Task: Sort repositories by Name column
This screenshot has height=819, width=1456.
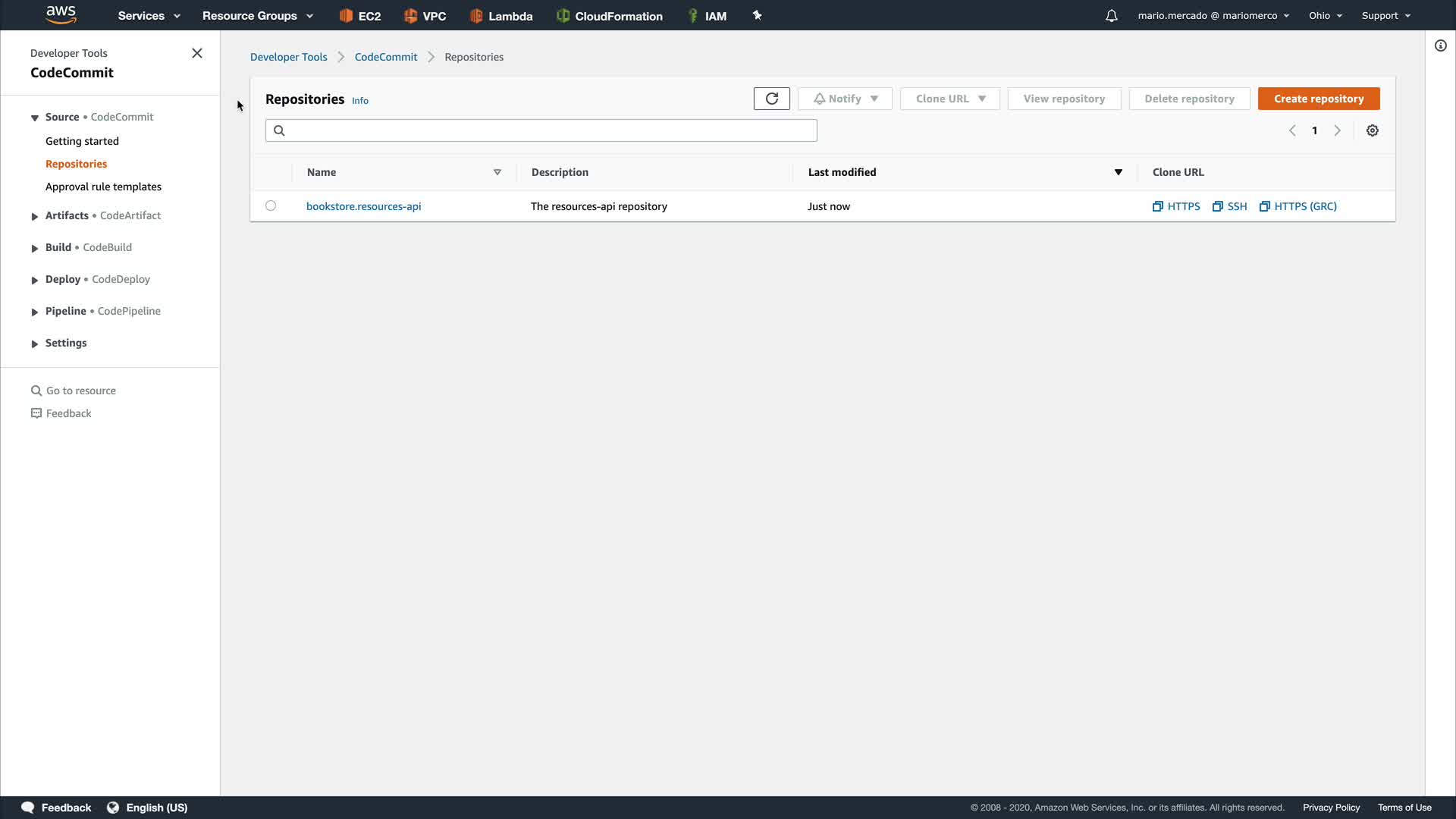Action: click(497, 172)
